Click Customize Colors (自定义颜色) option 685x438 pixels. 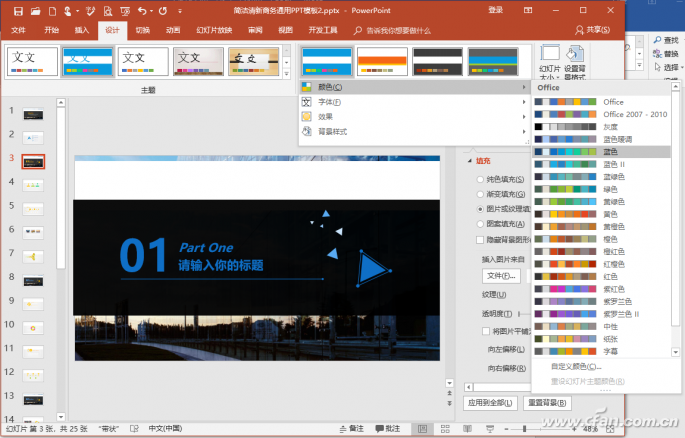point(576,366)
